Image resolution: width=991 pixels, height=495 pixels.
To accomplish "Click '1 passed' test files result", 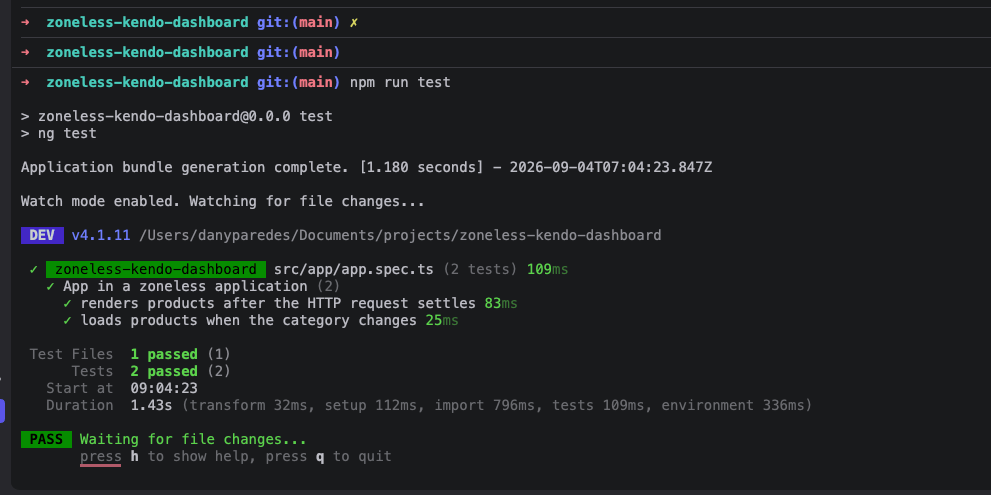I will (x=164, y=354).
